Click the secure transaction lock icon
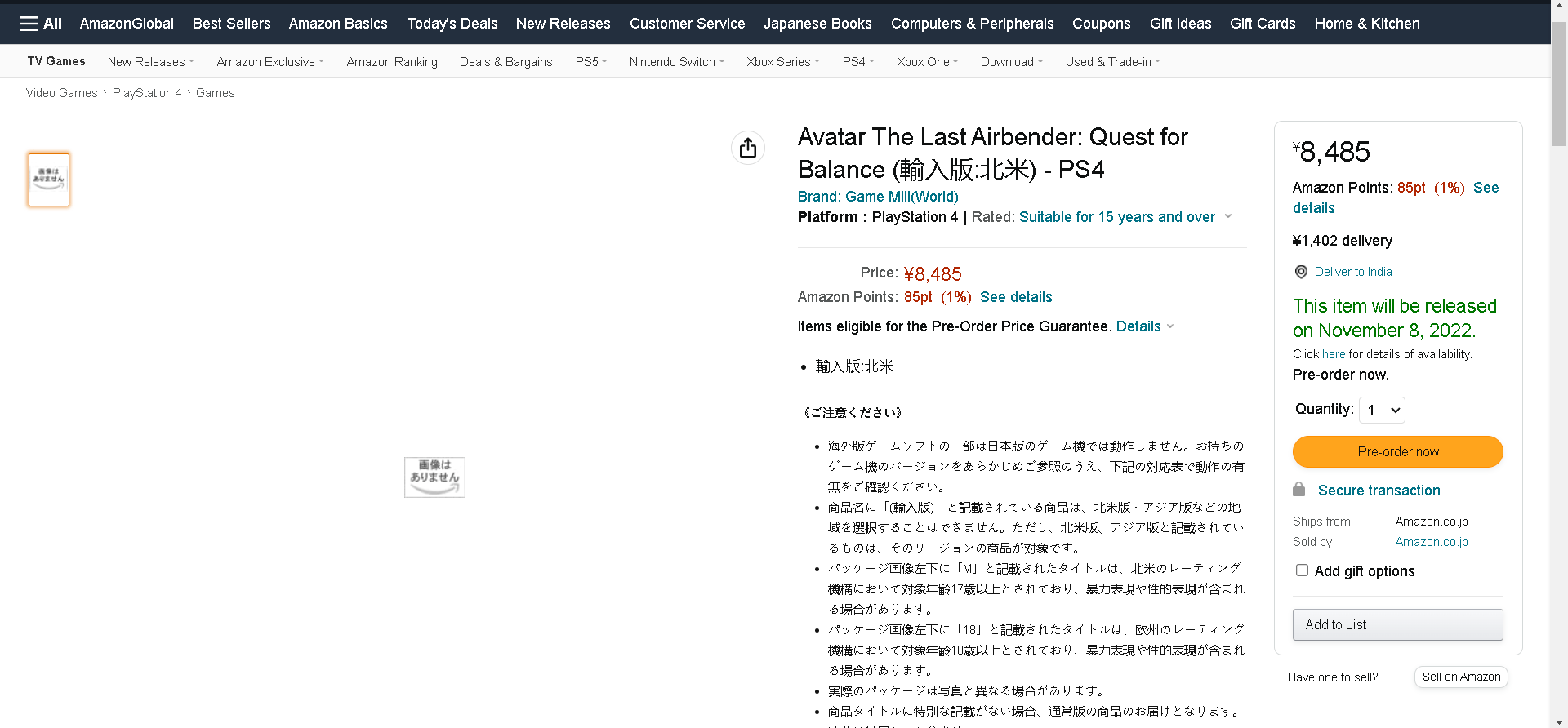The height and width of the screenshot is (728, 1568). pos(1299,490)
